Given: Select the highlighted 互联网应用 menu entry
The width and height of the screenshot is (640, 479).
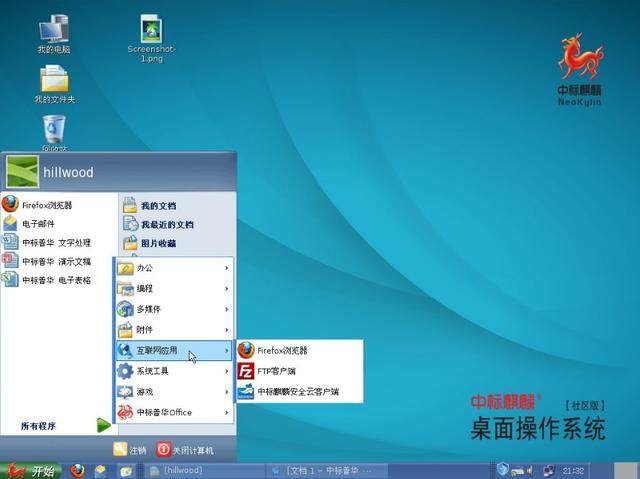Looking at the screenshot, I should pyautogui.click(x=174, y=350).
